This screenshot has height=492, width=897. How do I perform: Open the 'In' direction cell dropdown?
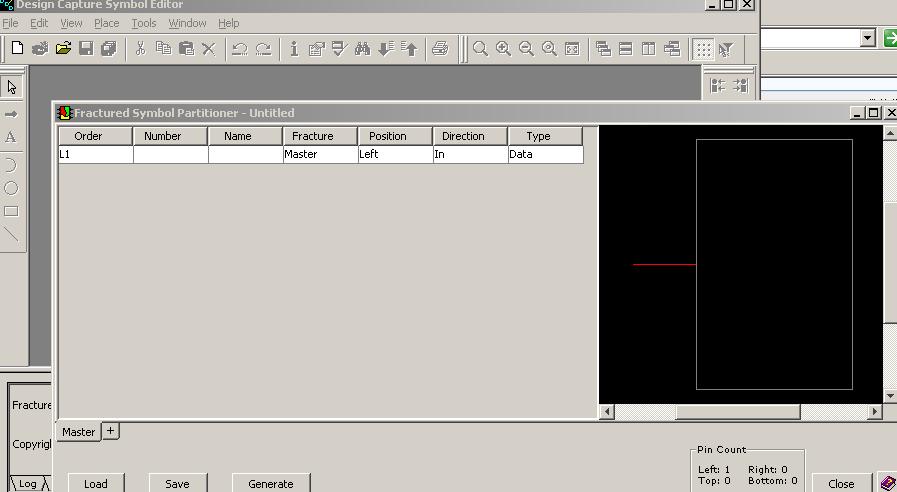pyautogui.click(x=470, y=154)
